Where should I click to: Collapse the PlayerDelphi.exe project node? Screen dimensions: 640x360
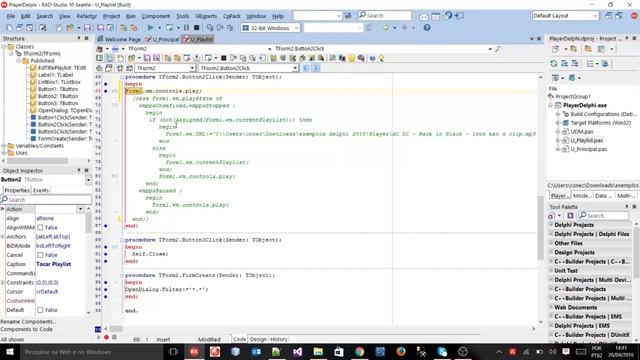tap(551, 105)
